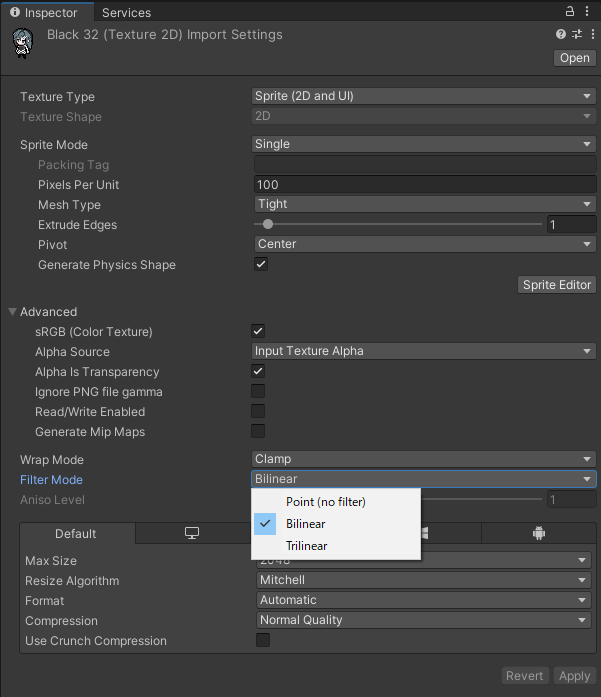
Task: Collapse the Advanced section
Action: tap(13, 312)
